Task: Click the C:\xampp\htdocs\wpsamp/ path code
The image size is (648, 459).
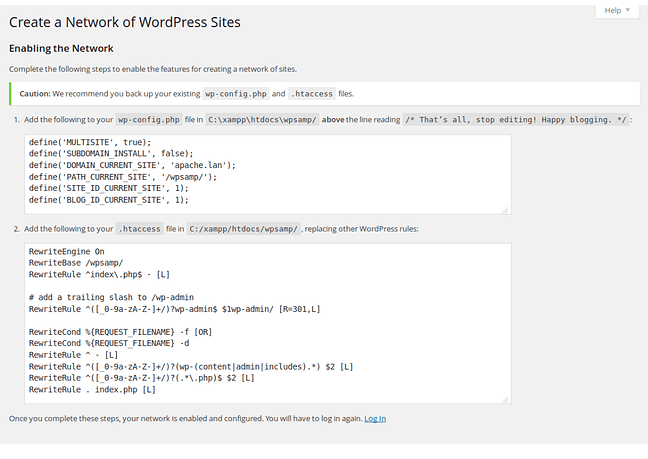Action: pos(262,120)
